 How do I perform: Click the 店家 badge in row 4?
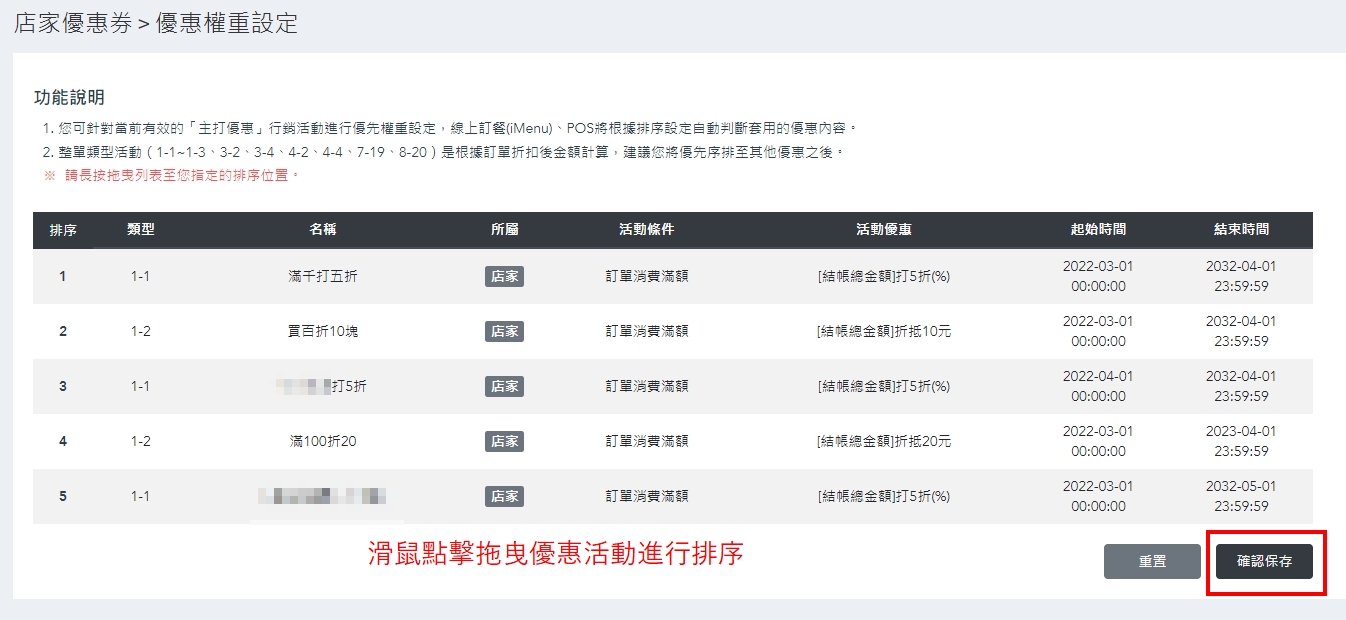(x=504, y=442)
